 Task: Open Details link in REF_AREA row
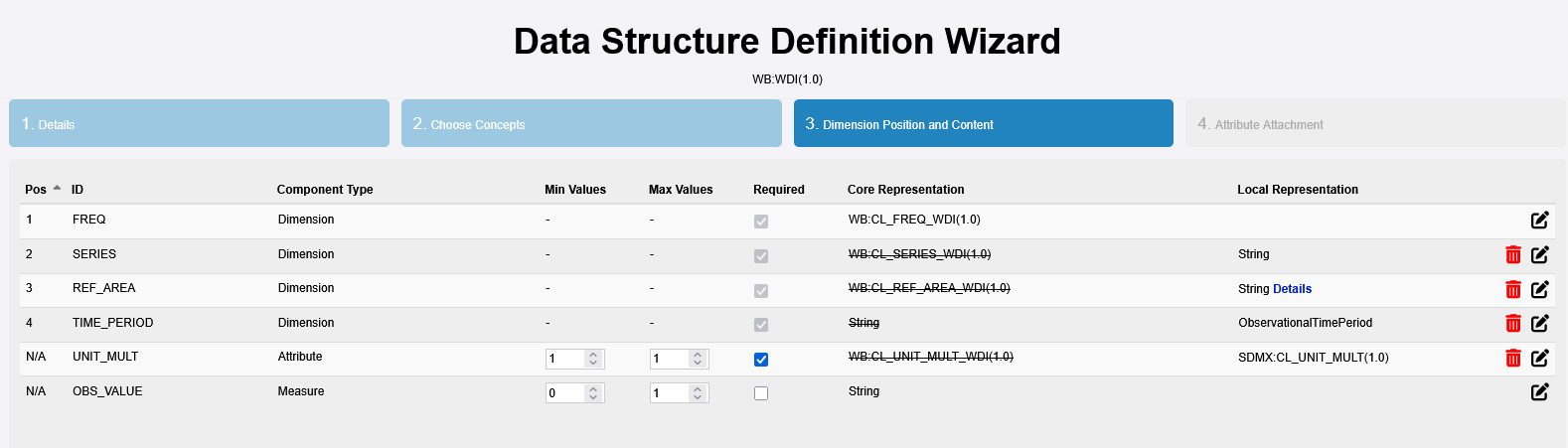tap(1292, 289)
